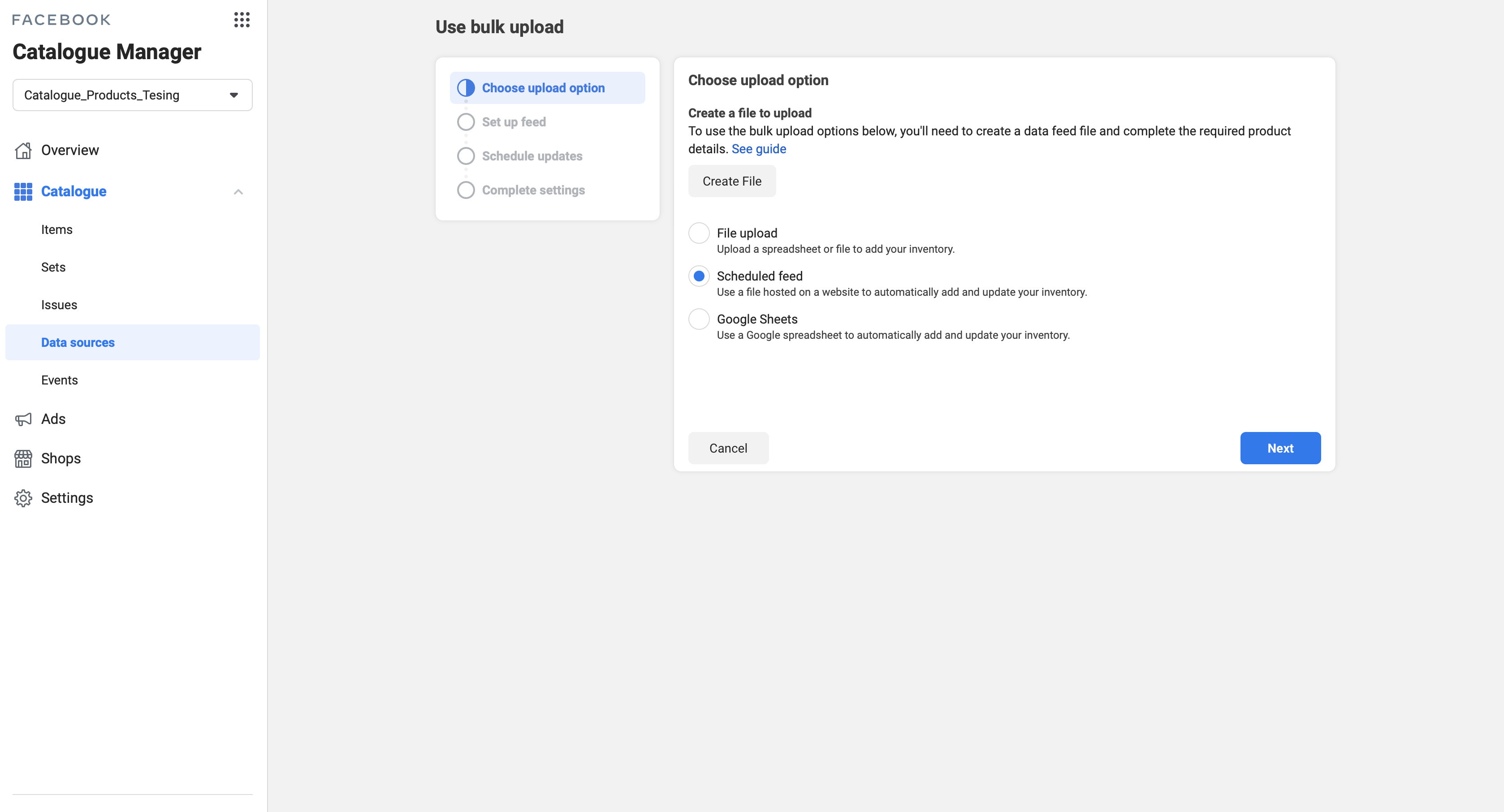Click the Choose upload option step indicator

(543, 87)
